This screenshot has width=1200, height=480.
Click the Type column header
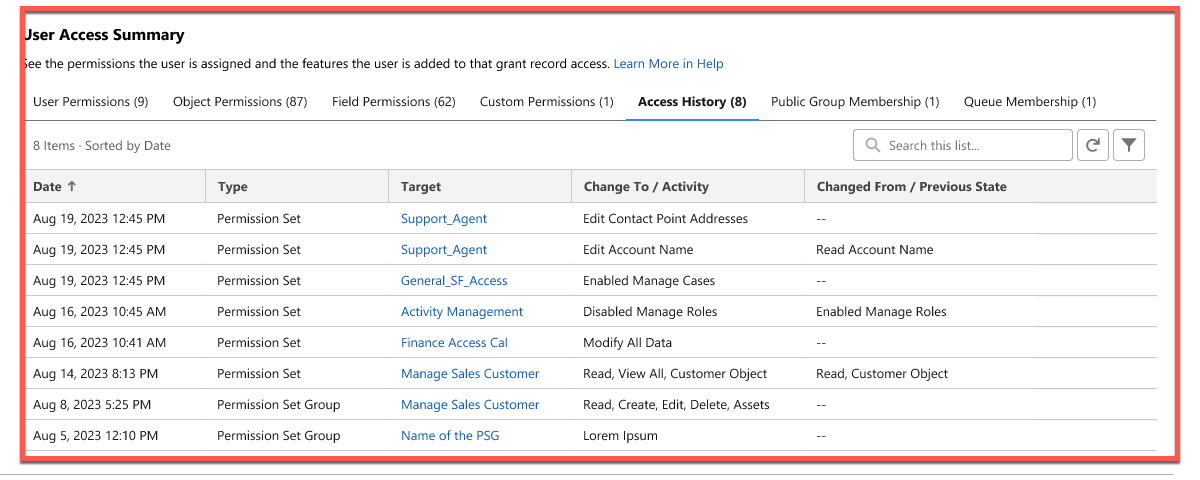pyautogui.click(x=232, y=186)
